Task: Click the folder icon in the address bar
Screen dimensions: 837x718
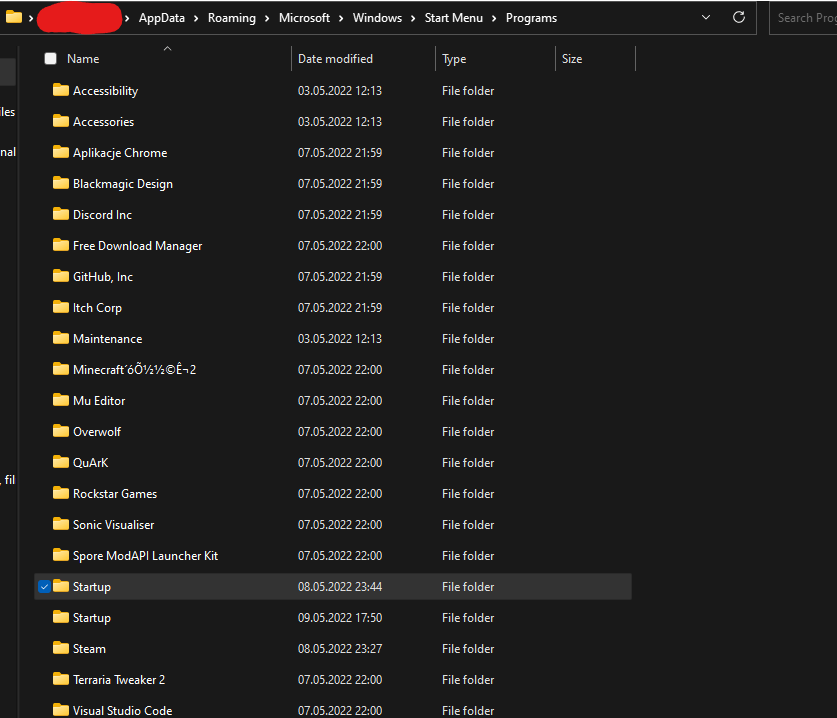Action: (x=14, y=17)
